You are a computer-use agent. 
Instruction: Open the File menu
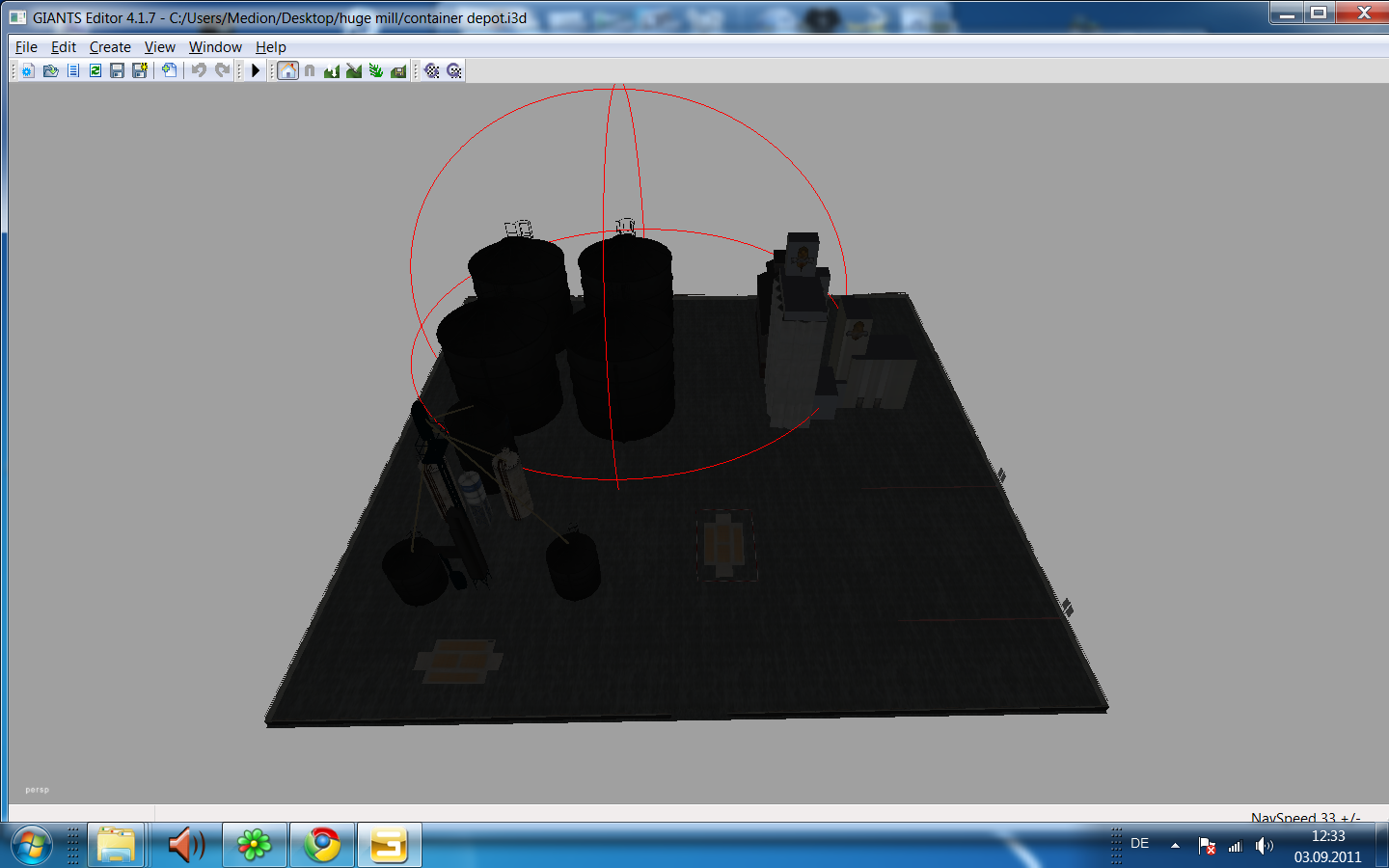click(x=26, y=46)
